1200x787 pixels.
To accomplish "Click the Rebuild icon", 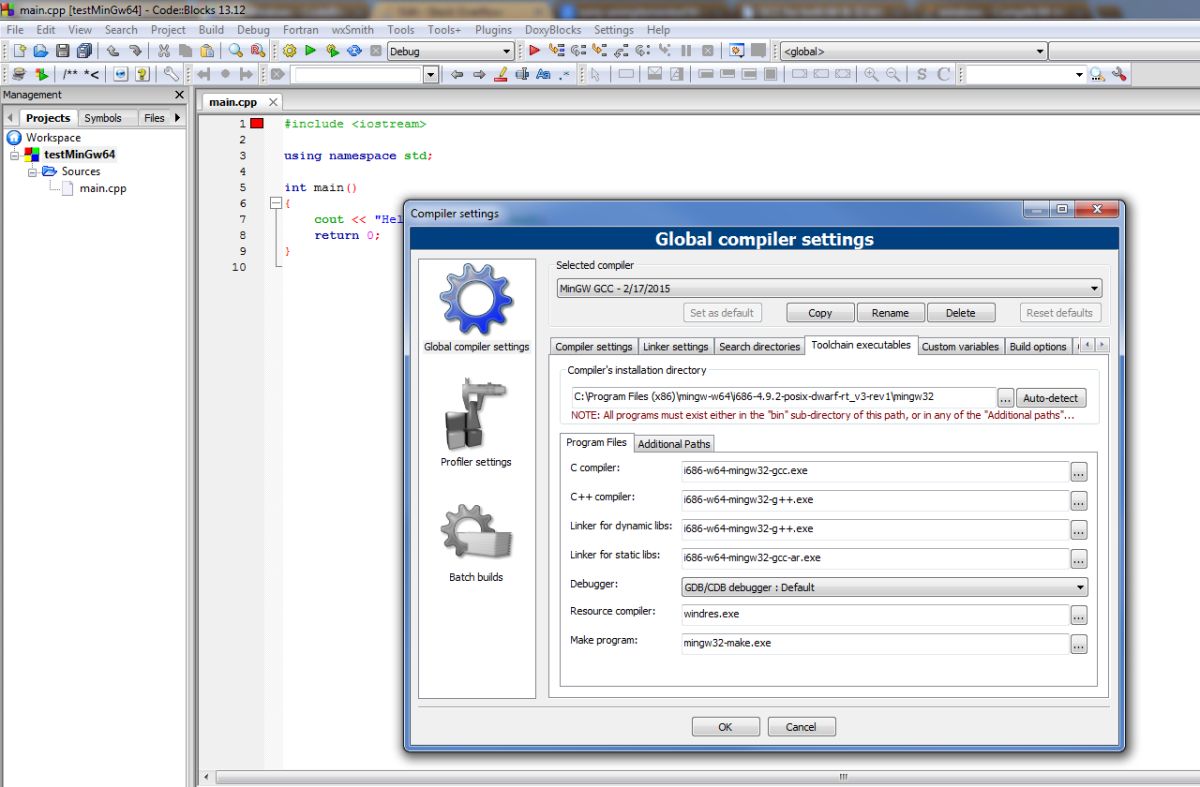I will coord(354,51).
